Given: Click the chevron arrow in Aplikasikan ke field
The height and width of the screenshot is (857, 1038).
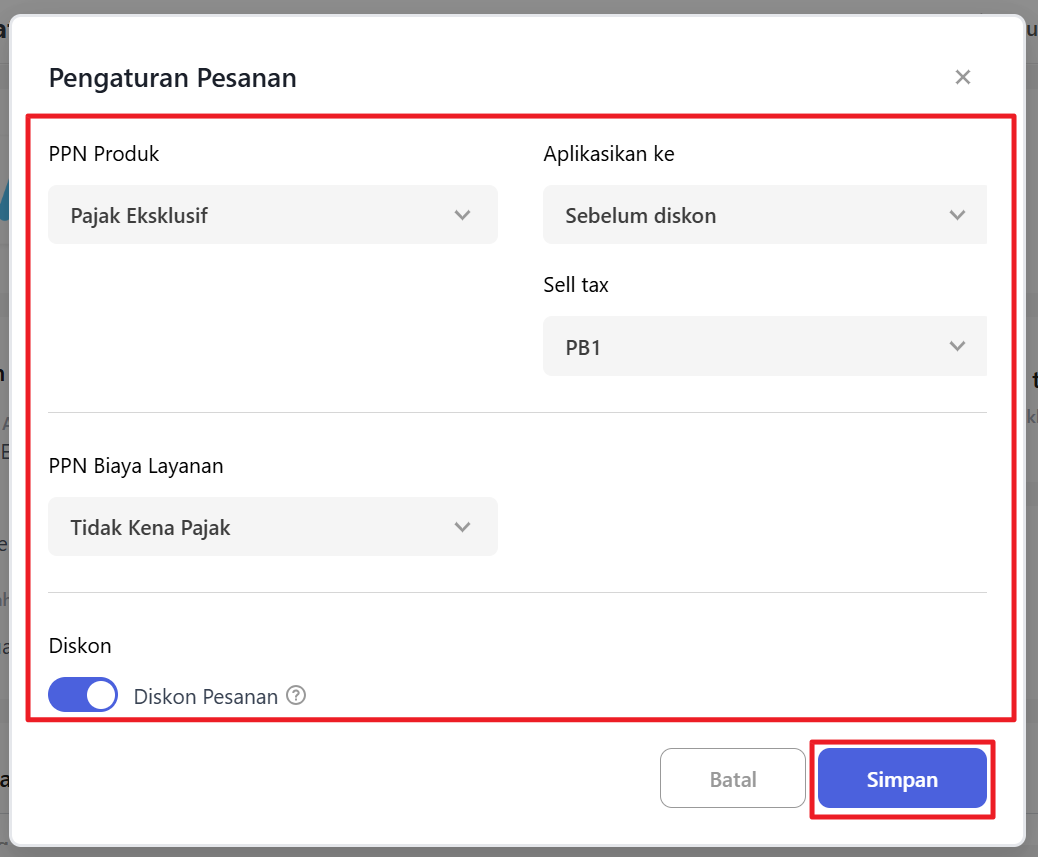Looking at the screenshot, I should click(957, 215).
